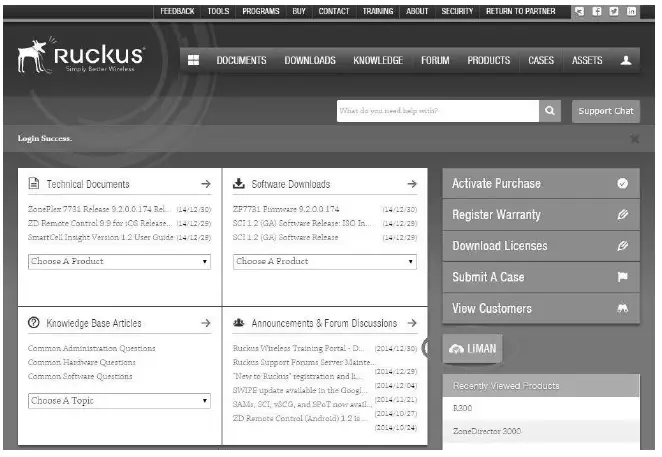Screen dimensions: 662x457
Task: Open the first social icon before Facebook
Action: [x=580, y=11]
